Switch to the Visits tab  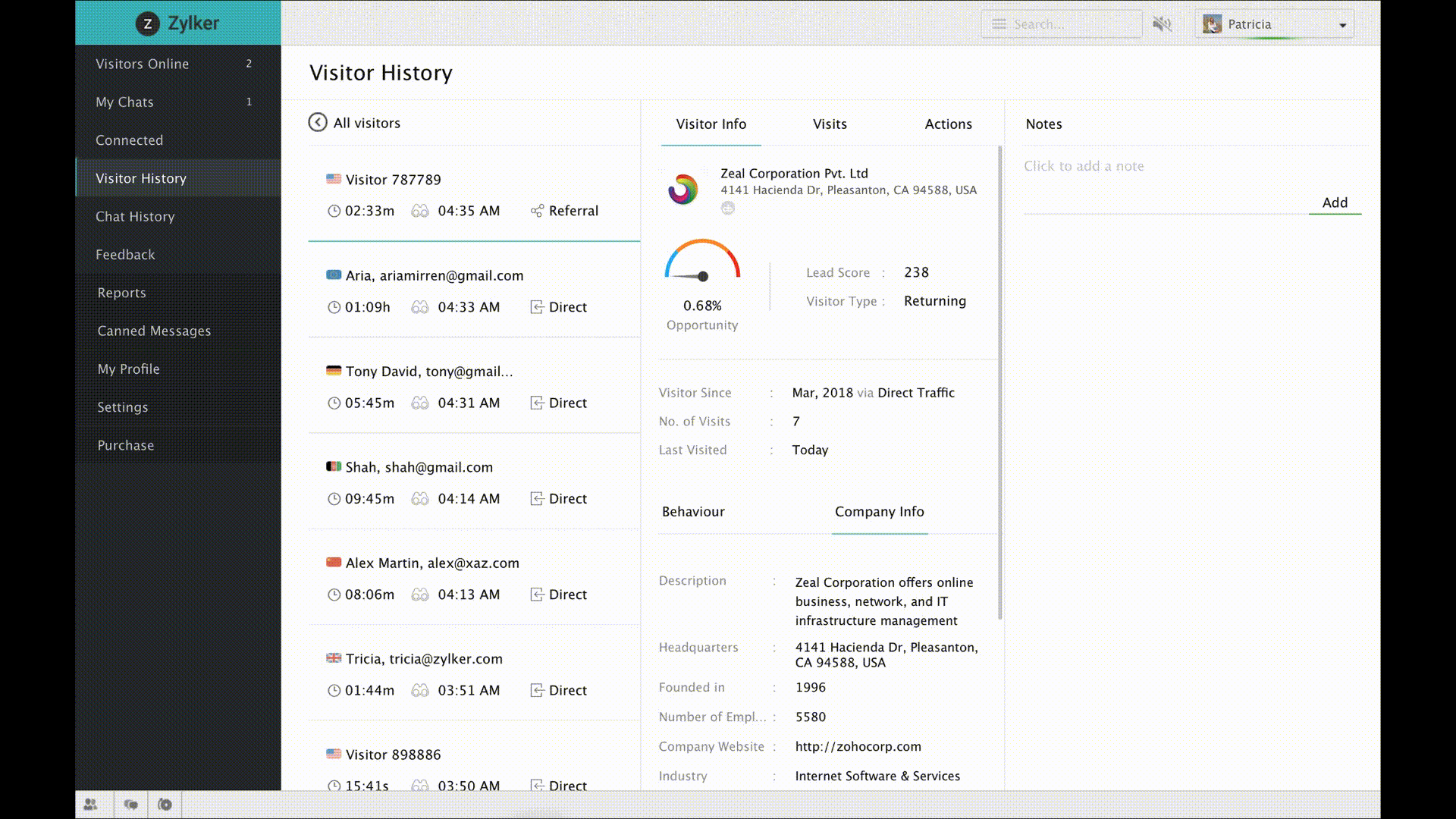[829, 124]
